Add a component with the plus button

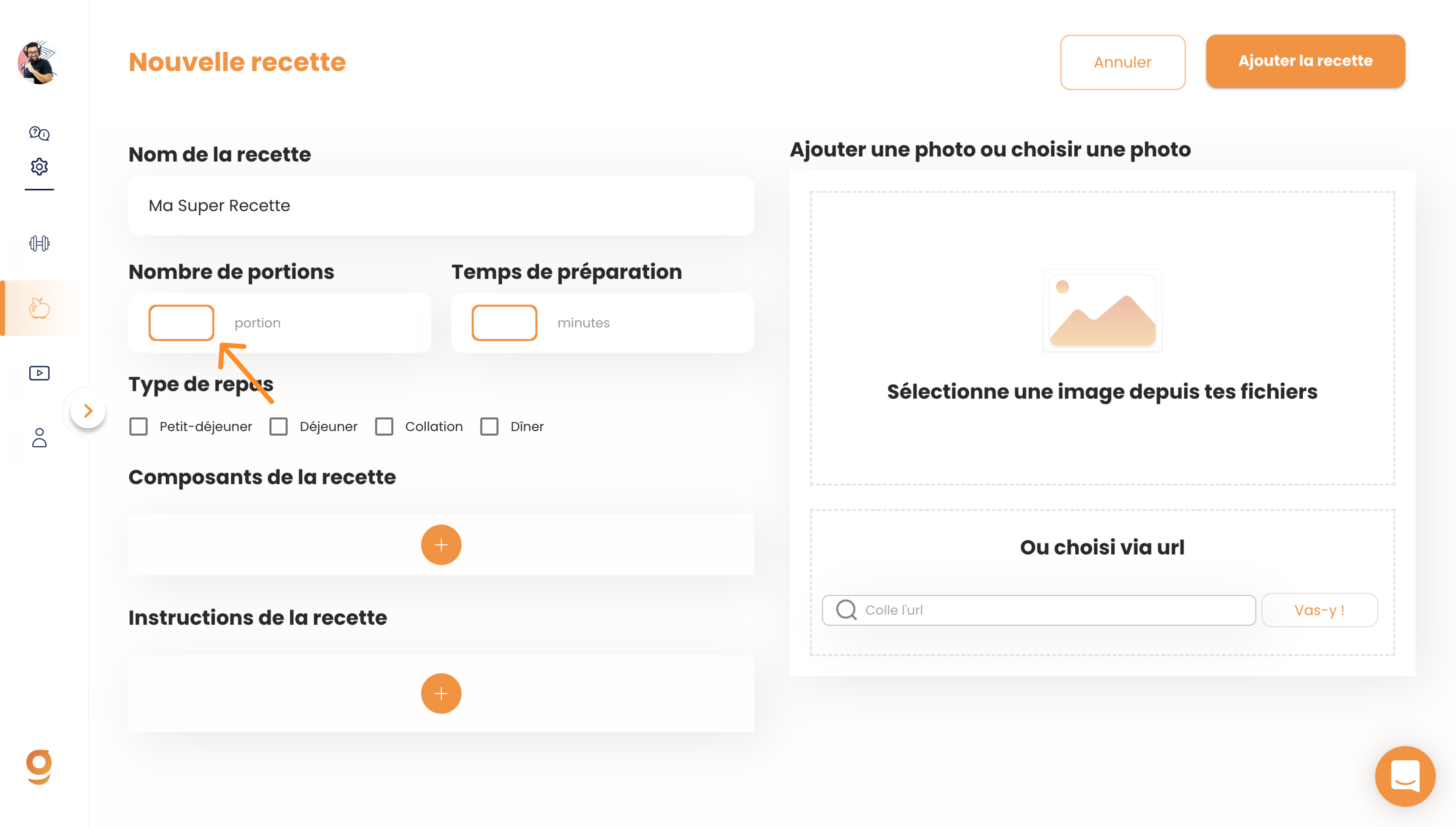click(441, 545)
